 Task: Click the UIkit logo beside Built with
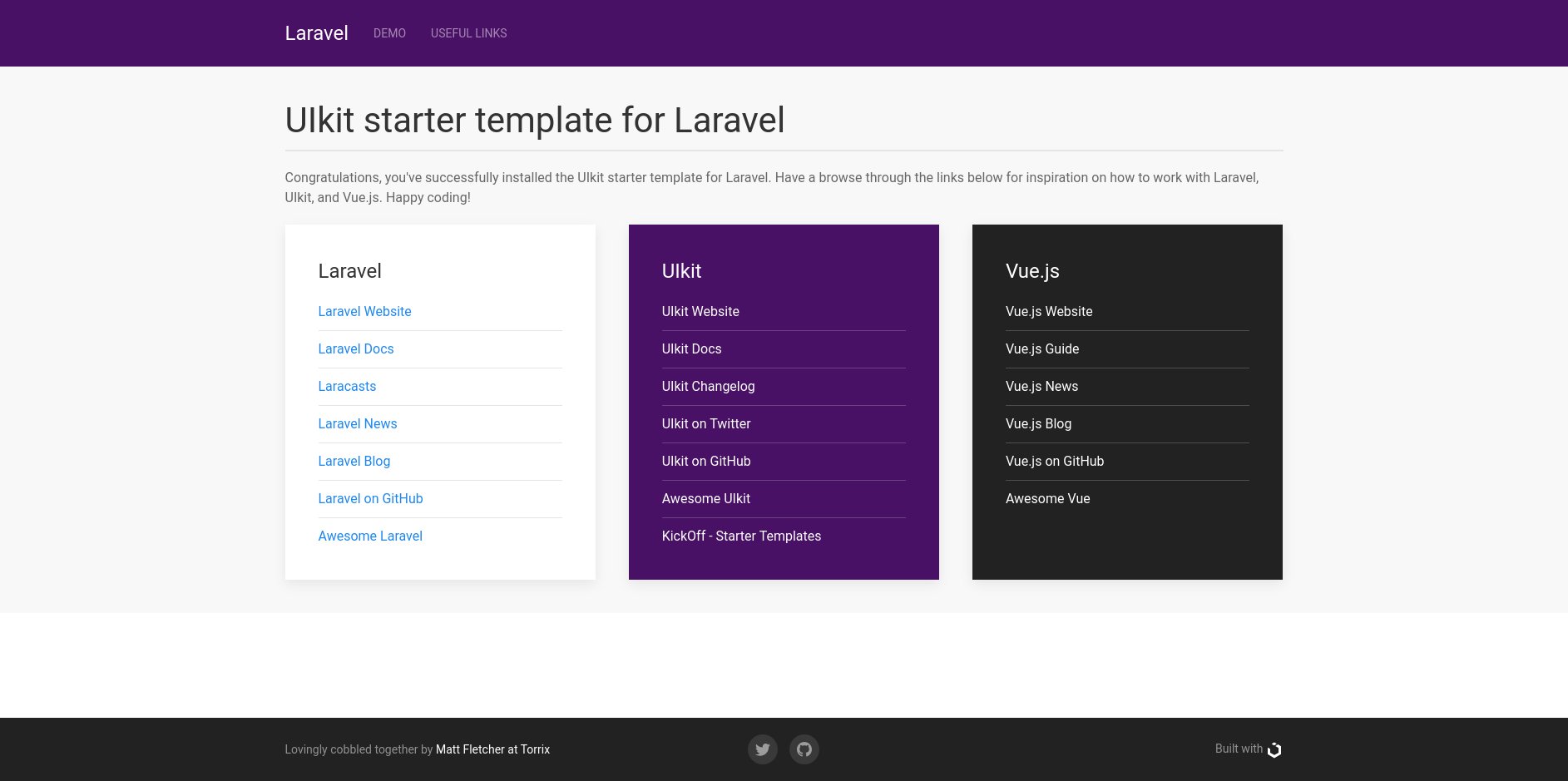click(x=1274, y=749)
